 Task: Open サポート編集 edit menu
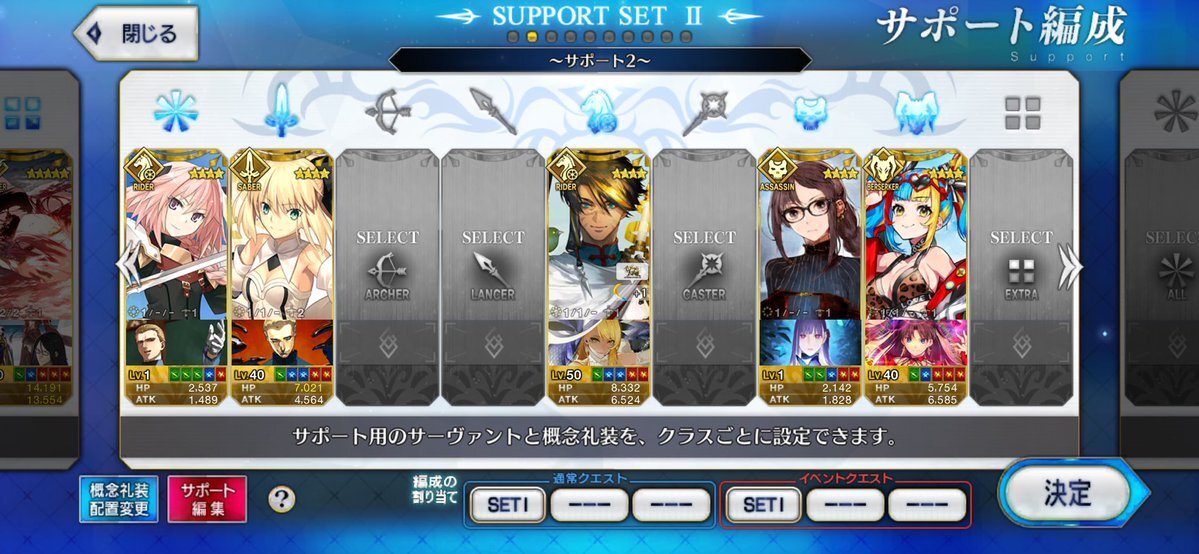point(207,500)
